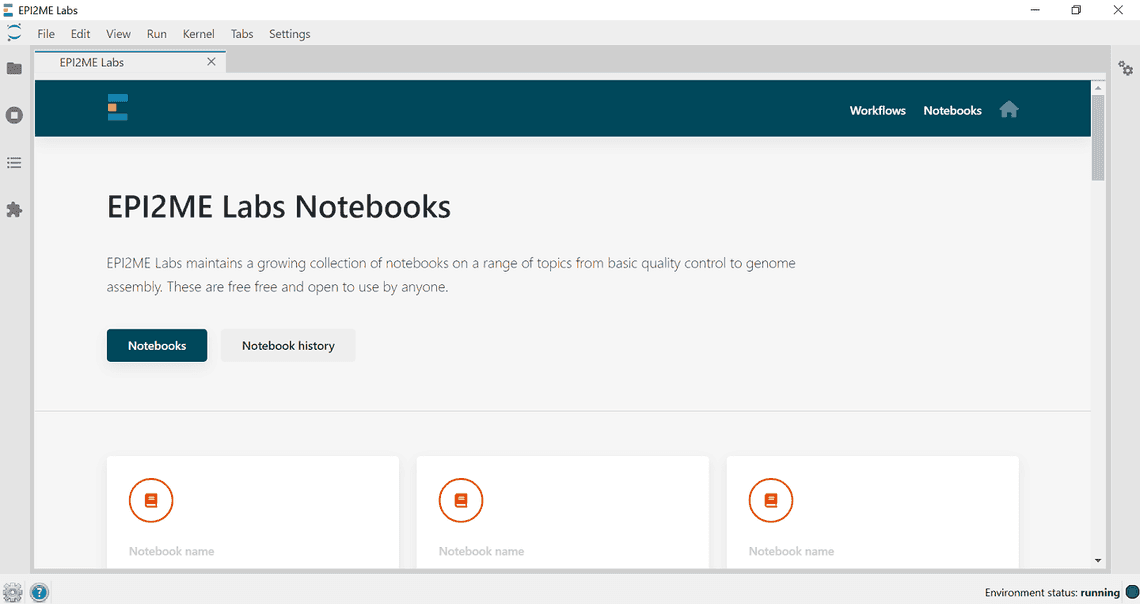This screenshot has height=604, width=1140.
Task: Click the settings gear icon in bottom-left
Action: coord(13,592)
